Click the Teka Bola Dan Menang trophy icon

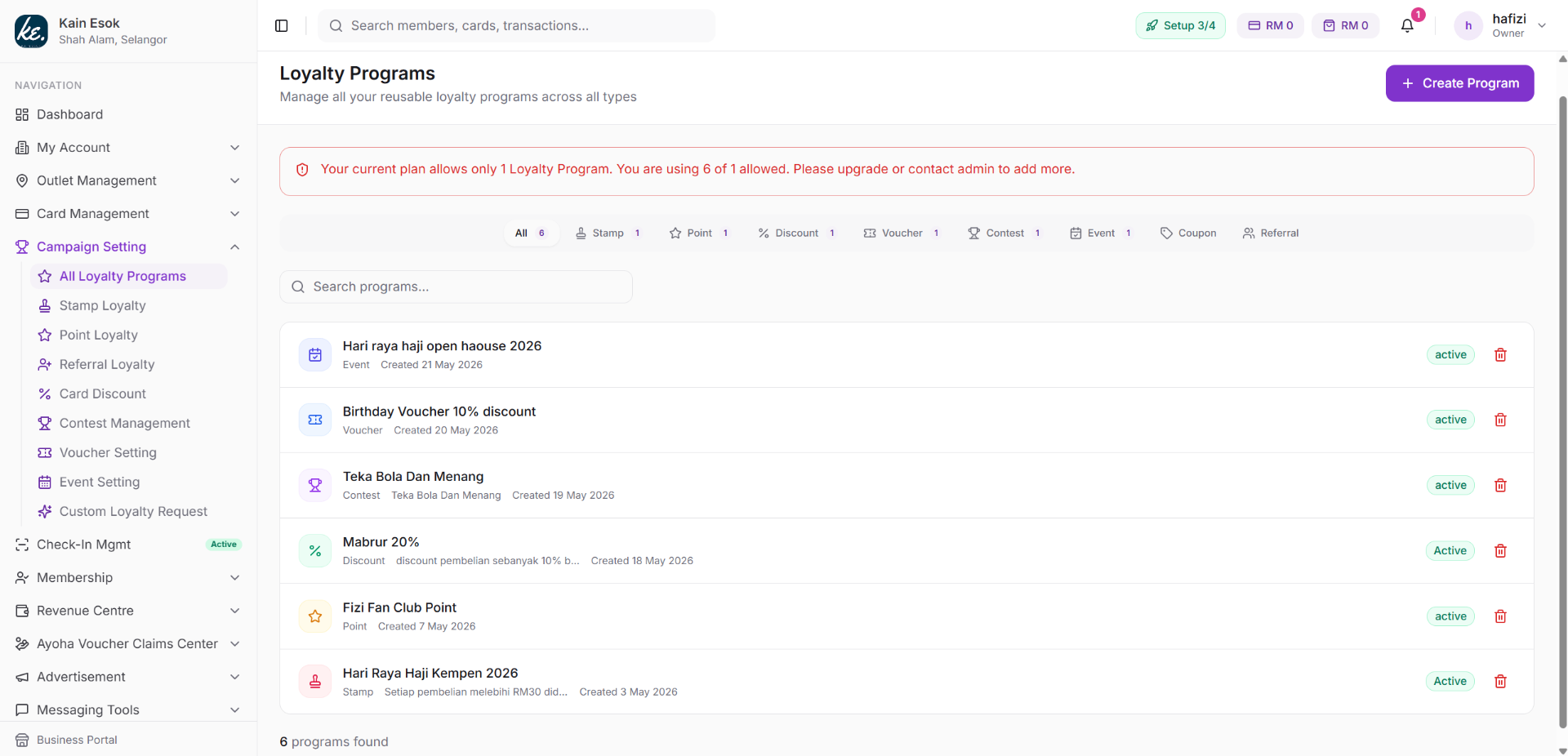[x=315, y=486]
